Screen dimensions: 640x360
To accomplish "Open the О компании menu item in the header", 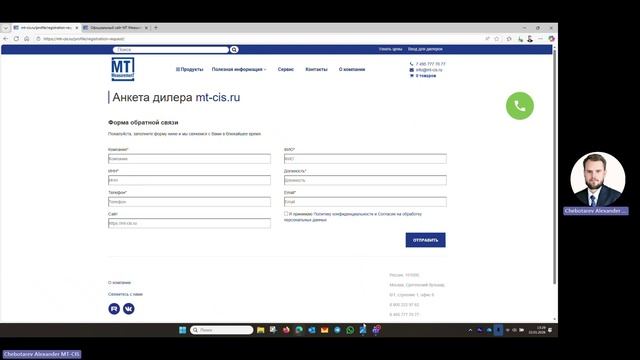I will click(x=352, y=69).
